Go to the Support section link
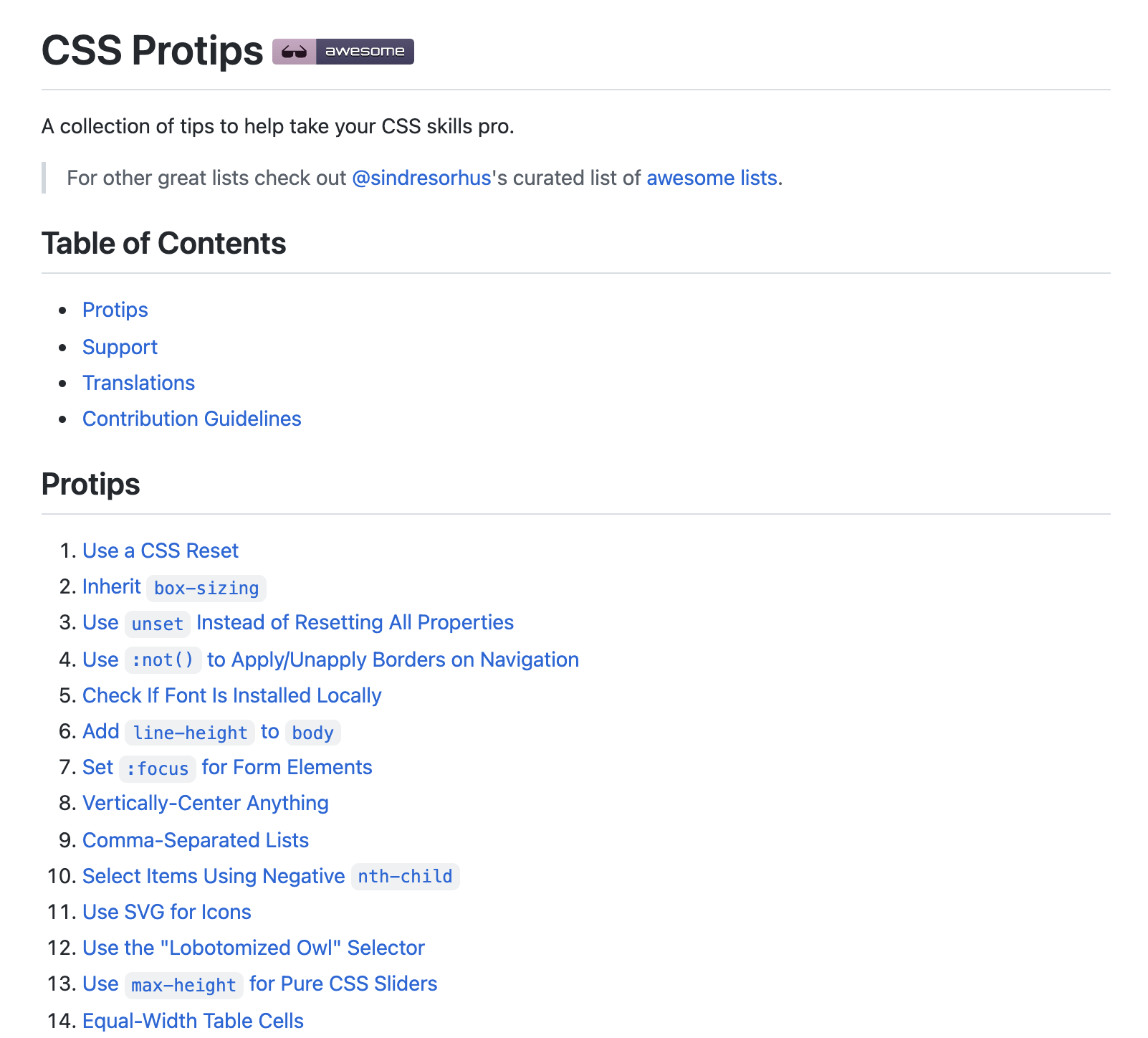 pos(120,347)
